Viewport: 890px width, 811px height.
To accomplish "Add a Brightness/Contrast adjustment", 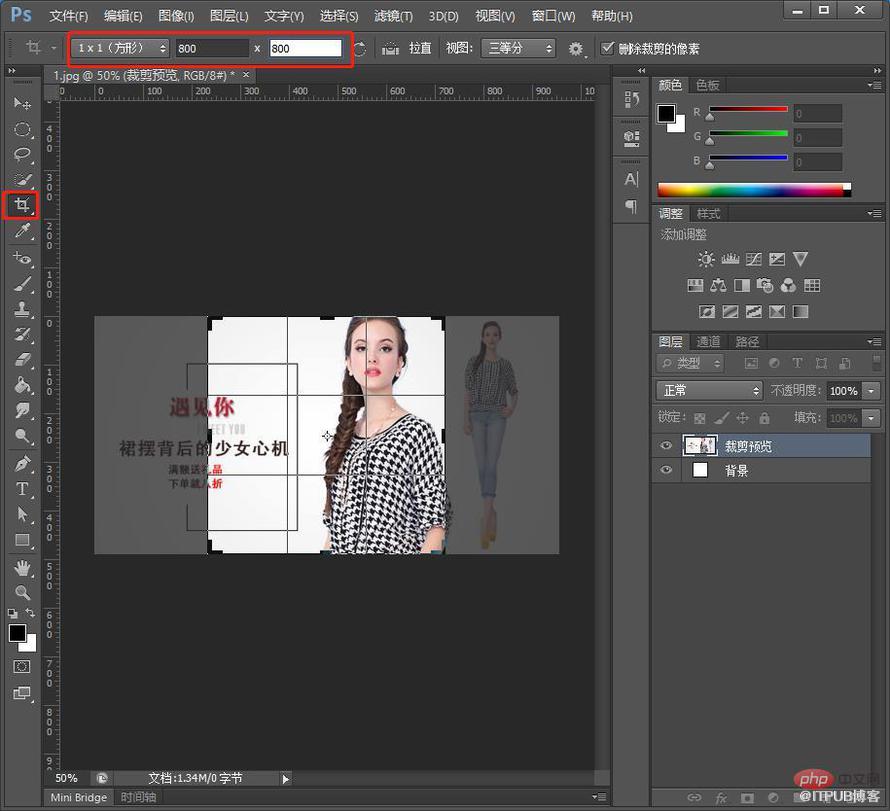I will 706,259.
